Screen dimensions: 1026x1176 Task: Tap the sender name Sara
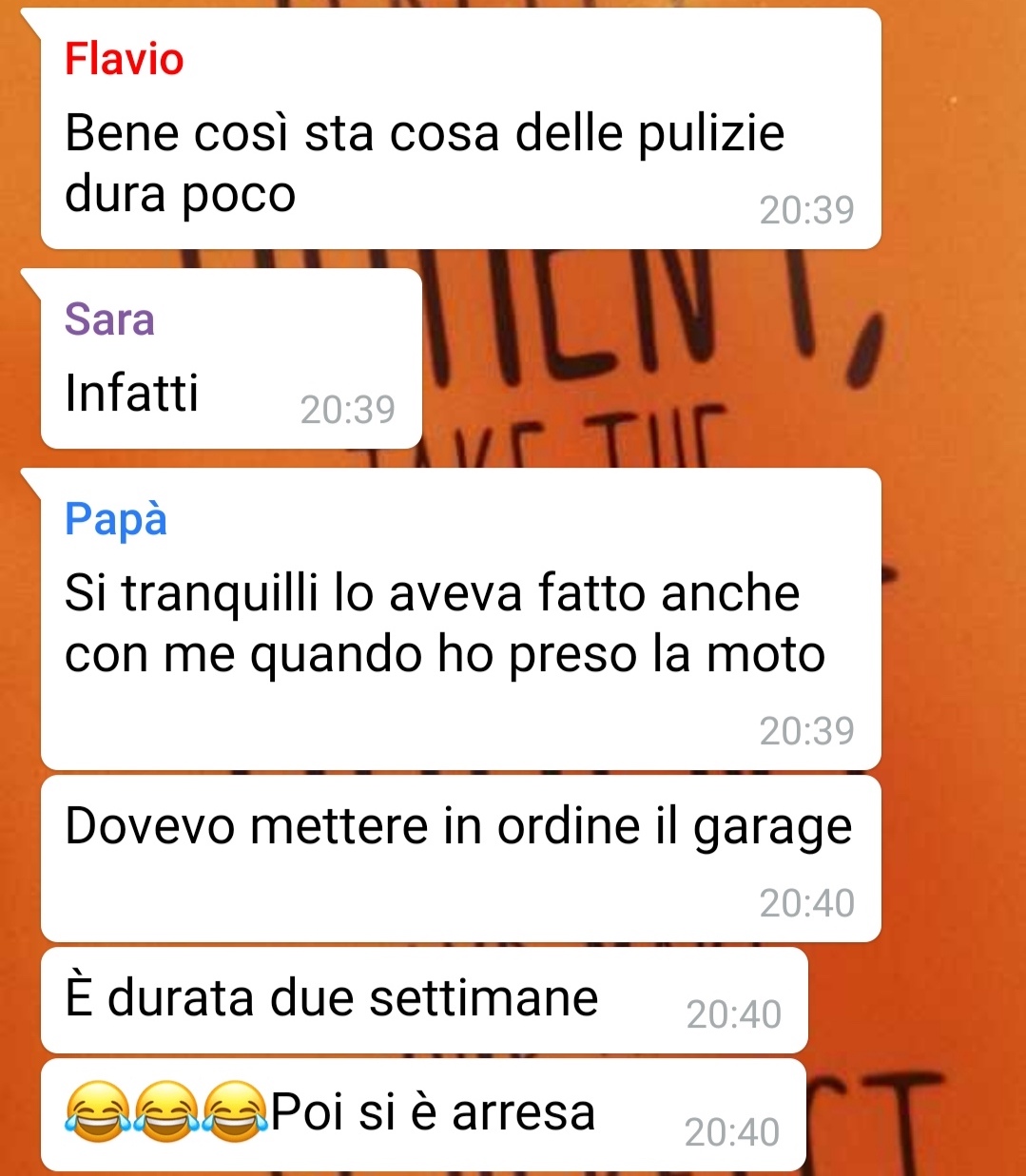[109, 319]
